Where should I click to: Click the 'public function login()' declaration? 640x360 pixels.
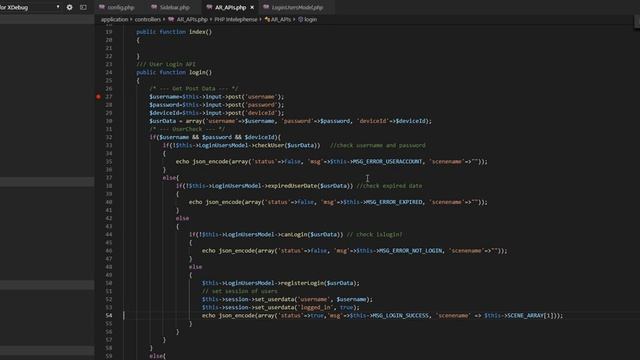point(174,72)
